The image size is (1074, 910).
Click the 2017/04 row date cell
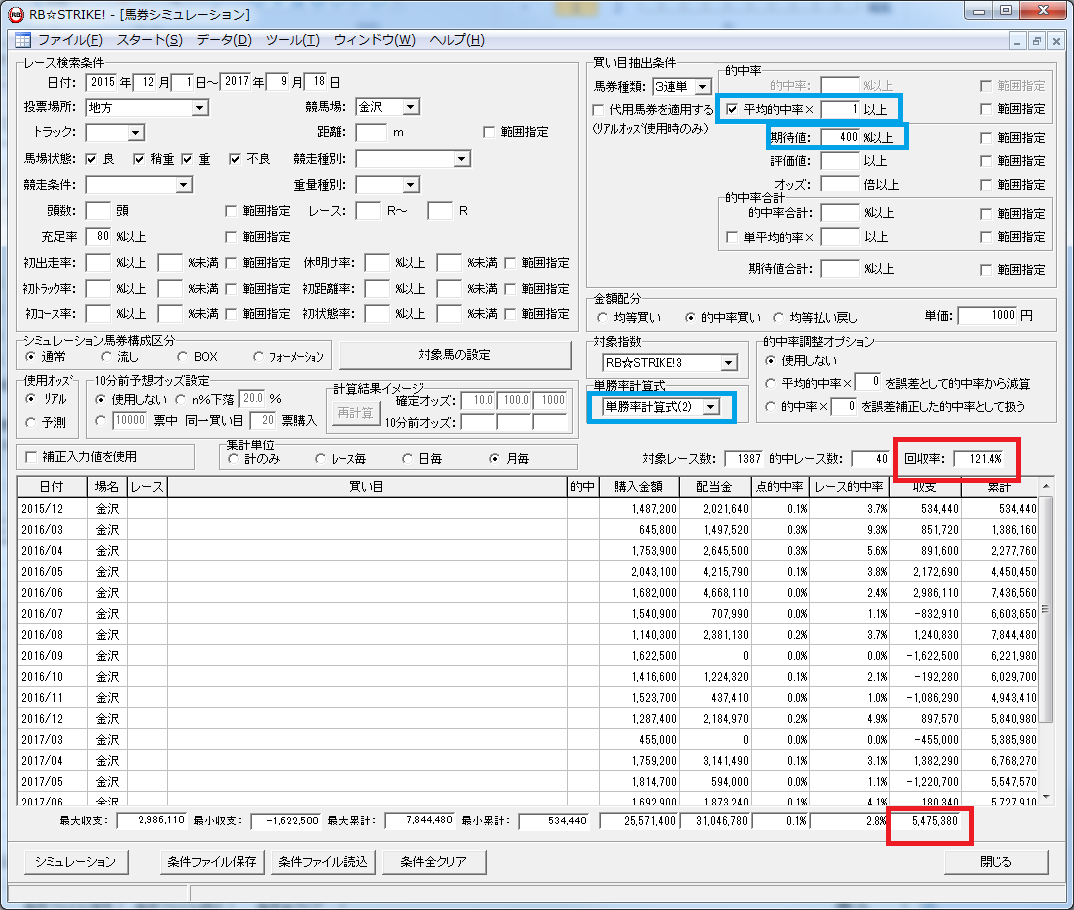[52, 761]
